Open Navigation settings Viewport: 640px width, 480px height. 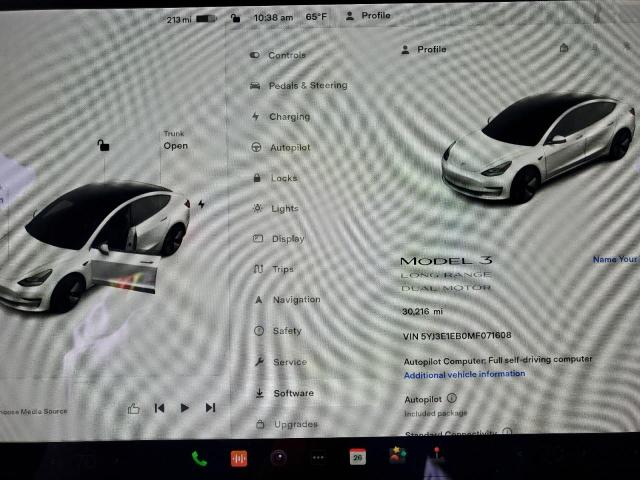(287, 300)
